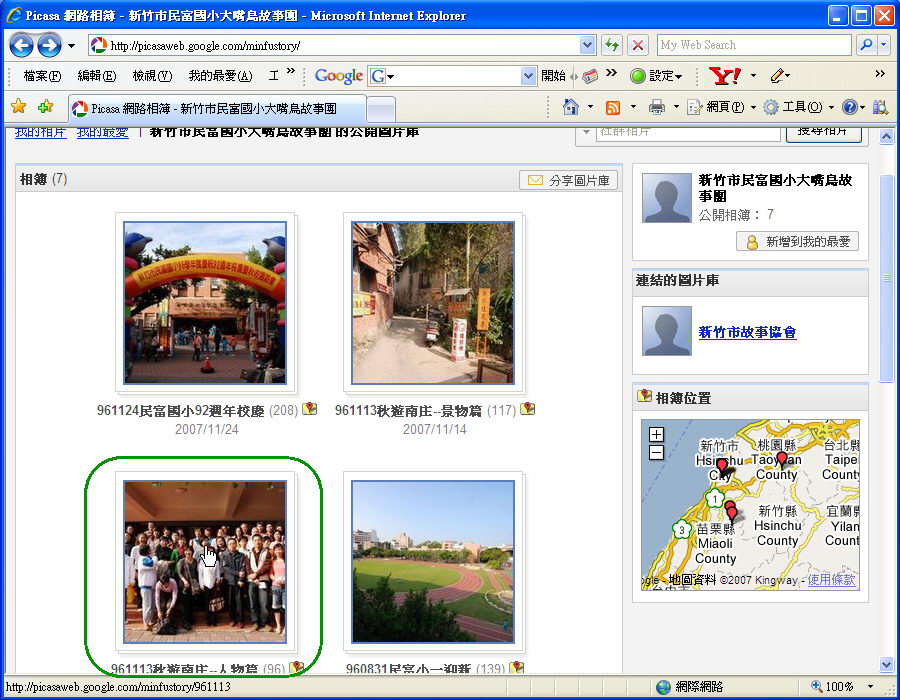
Task: Open the 檢視 (View) menu
Action: pyautogui.click(x=151, y=76)
